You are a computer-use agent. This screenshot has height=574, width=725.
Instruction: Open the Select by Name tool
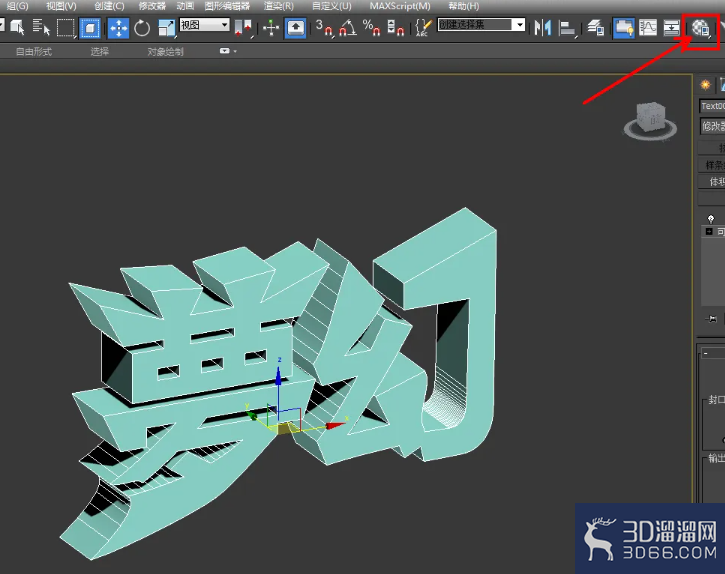41,28
